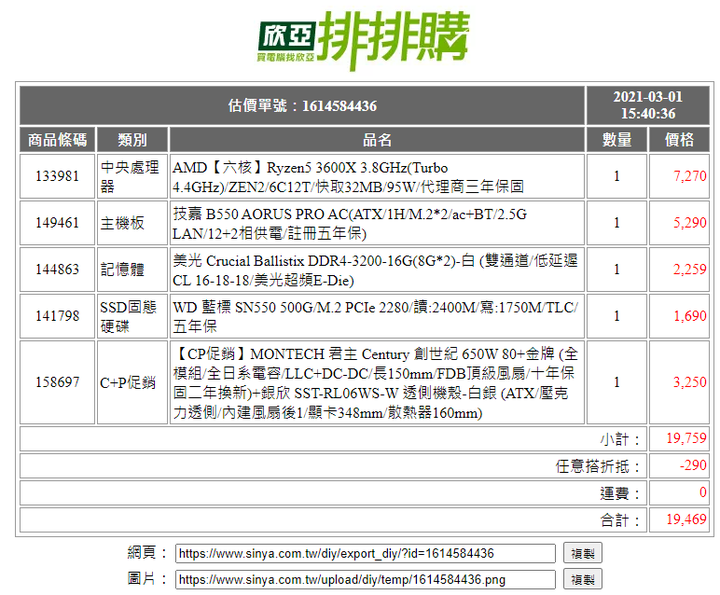
Task: Click the 合計 label
Action: pos(620,521)
